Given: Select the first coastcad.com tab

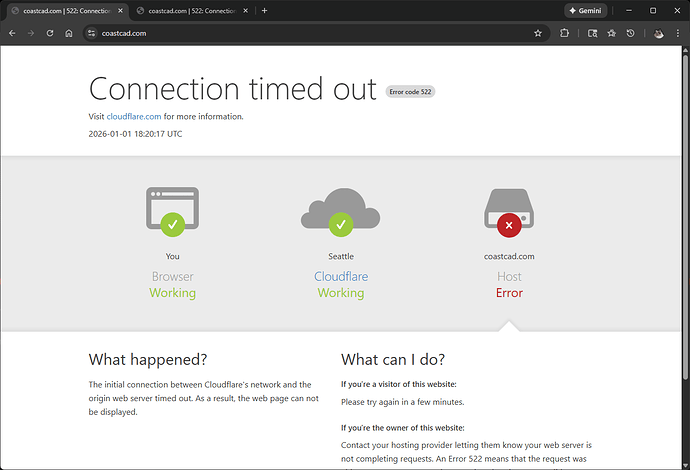Looking at the screenshot, I should pos(60,10).
